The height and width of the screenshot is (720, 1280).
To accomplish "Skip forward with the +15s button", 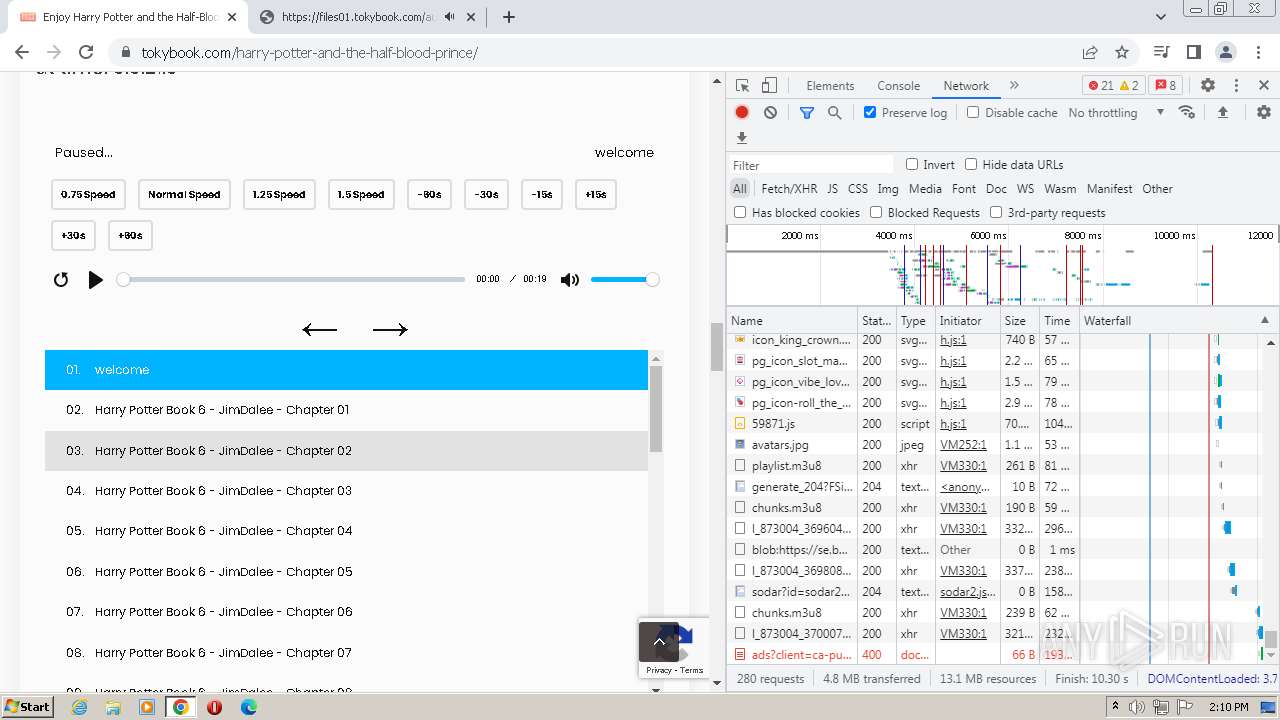I will pyautogui.click(x=596, y=195).
